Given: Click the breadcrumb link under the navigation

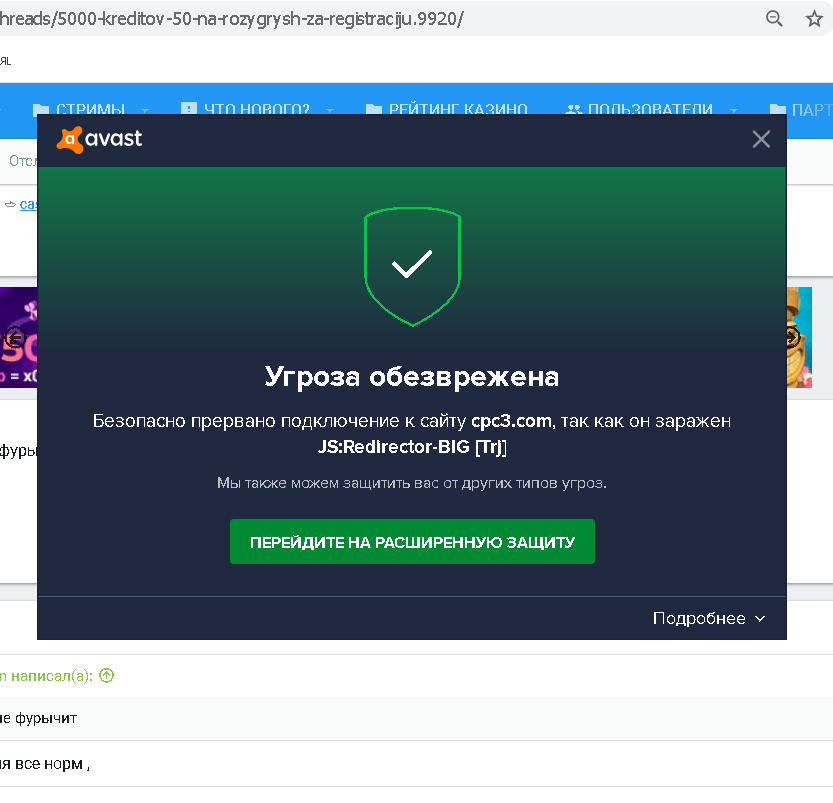Looking at the screenshot, I should (x=28, y=204).
